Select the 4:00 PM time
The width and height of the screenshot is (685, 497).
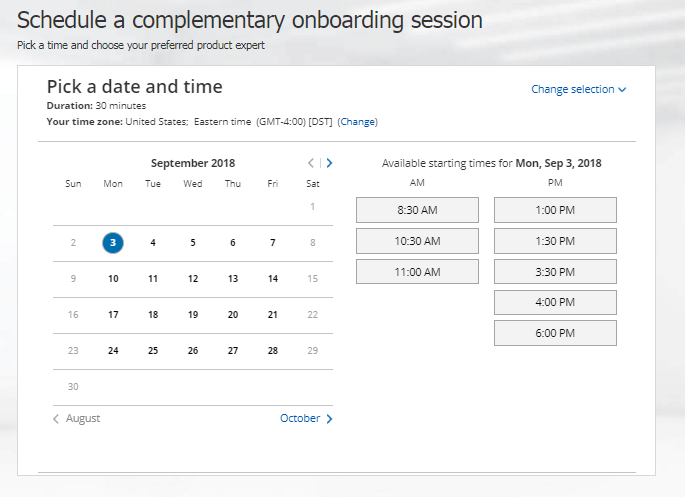click(x=555, y=302)
